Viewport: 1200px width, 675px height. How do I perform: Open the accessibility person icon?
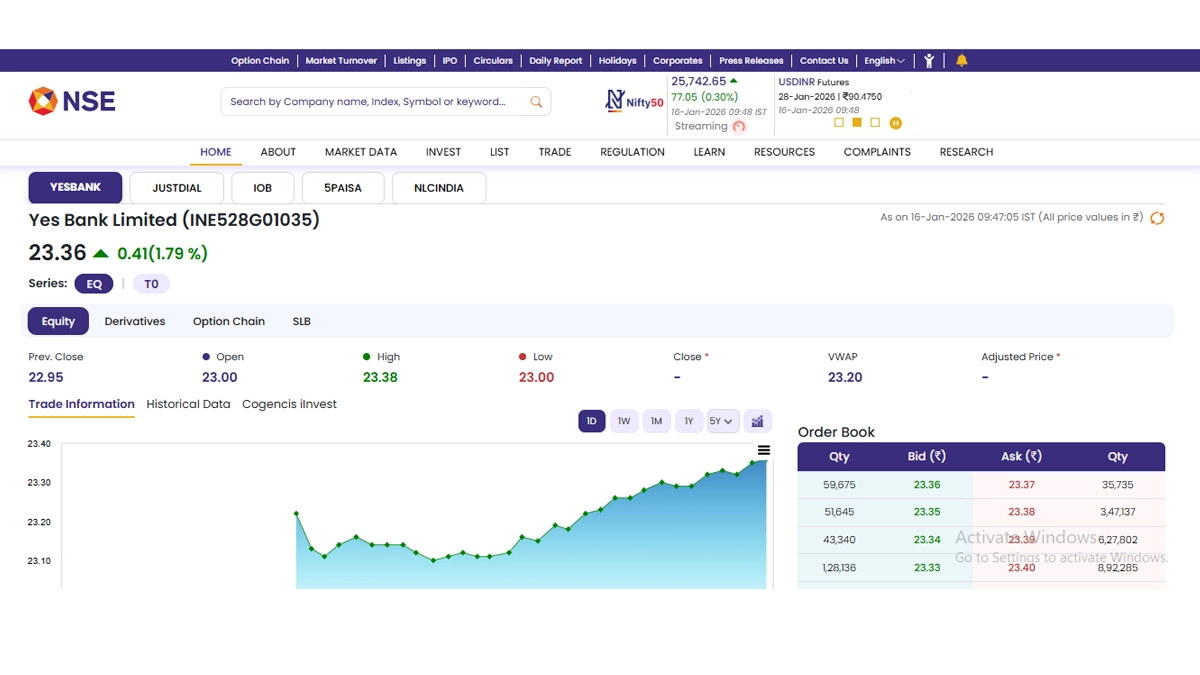[929, 61]
